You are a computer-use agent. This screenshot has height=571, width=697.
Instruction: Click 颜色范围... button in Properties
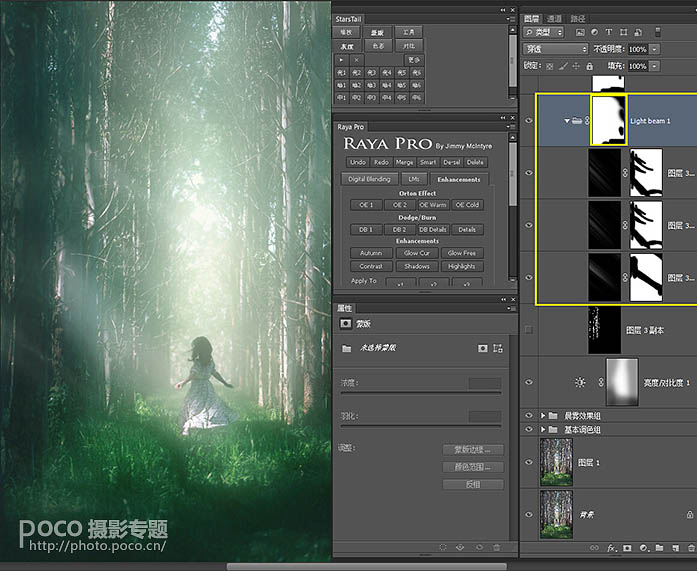(x=473, y=467)
